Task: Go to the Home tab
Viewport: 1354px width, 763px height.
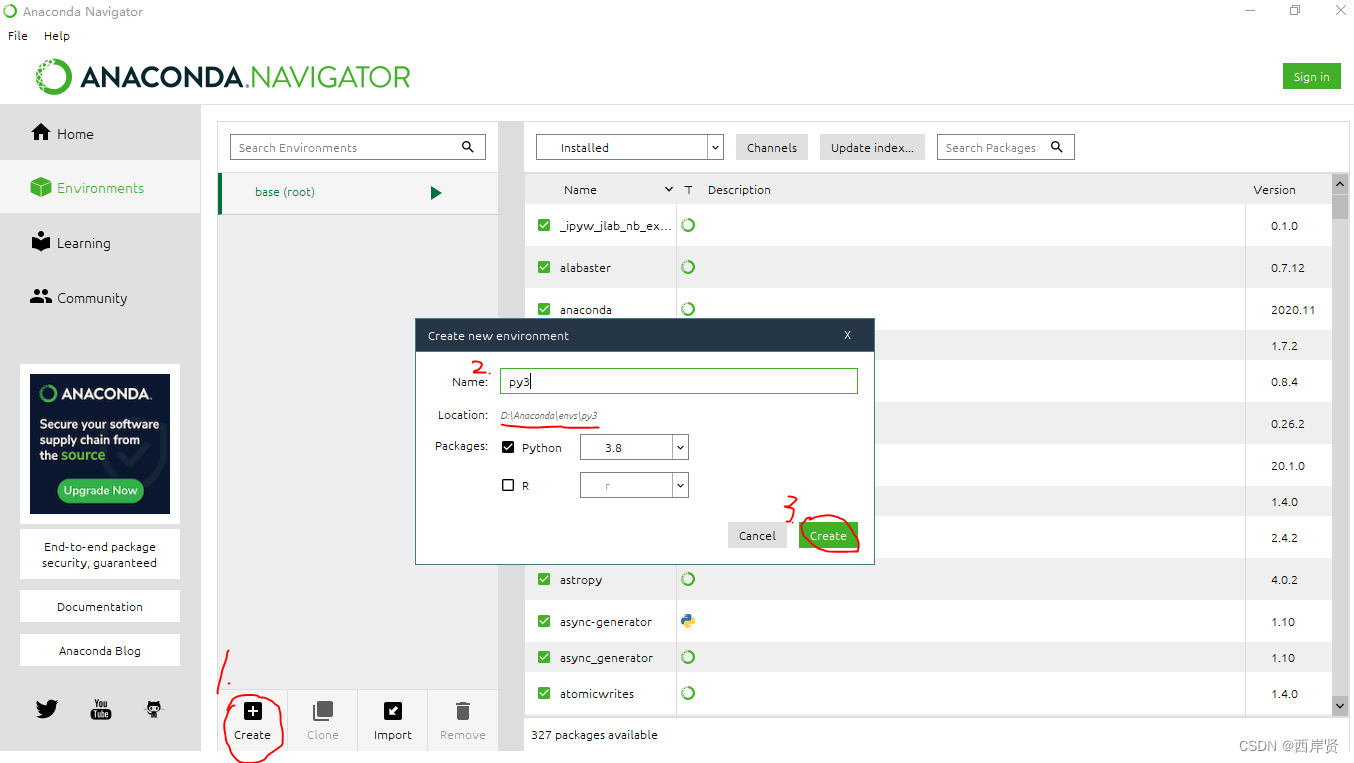Action: pyautogui.click(x=100, y=133)
